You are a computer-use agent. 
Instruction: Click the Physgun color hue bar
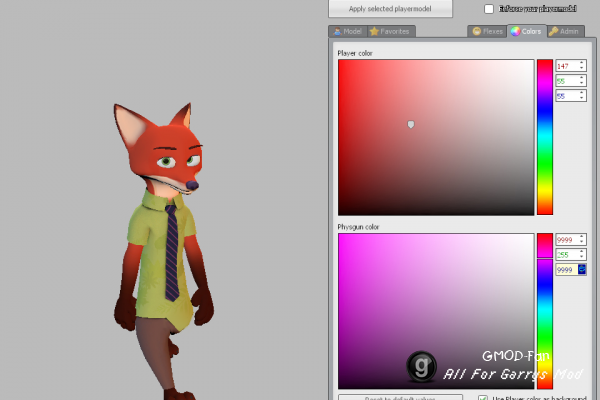(545, 311)
